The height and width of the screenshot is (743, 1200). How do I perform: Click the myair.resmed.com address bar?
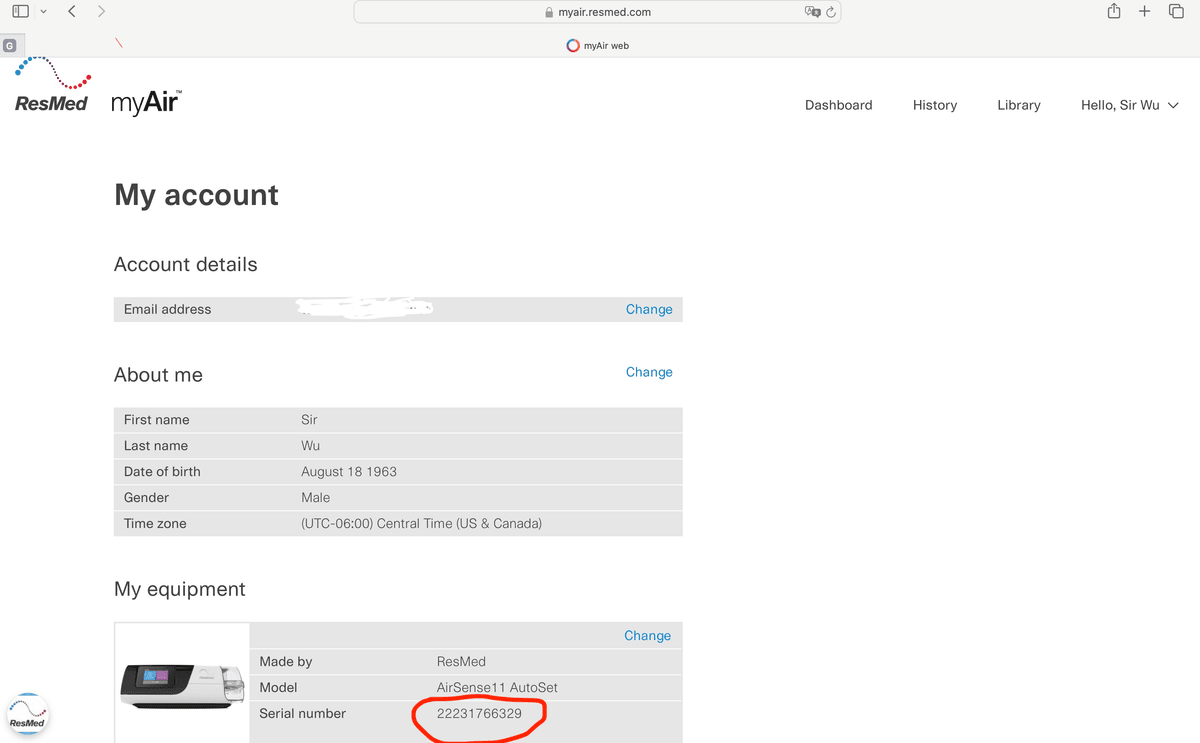coord(597,12)
